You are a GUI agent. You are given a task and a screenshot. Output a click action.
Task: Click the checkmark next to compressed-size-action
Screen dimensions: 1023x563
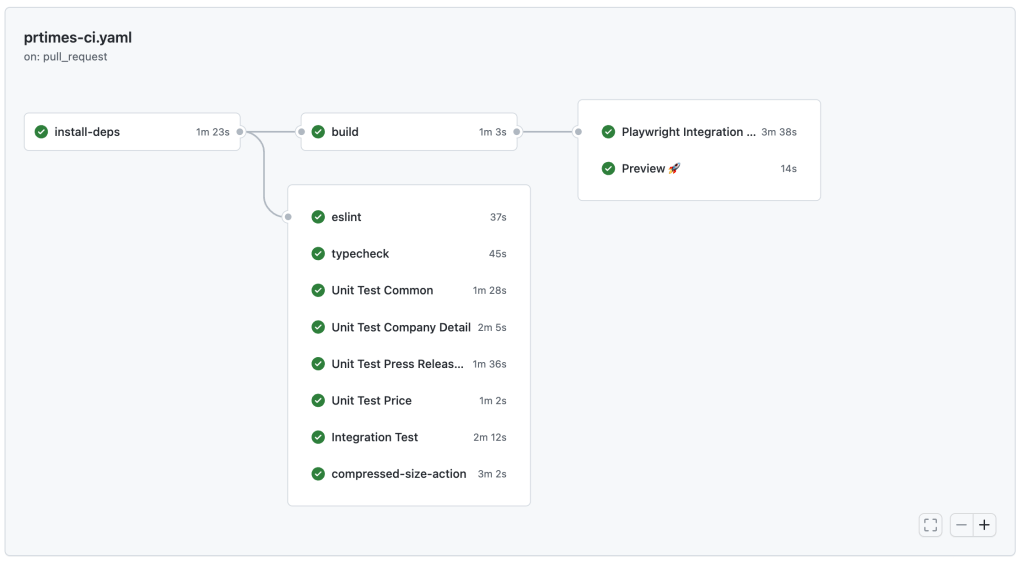[x=318, y=474]
